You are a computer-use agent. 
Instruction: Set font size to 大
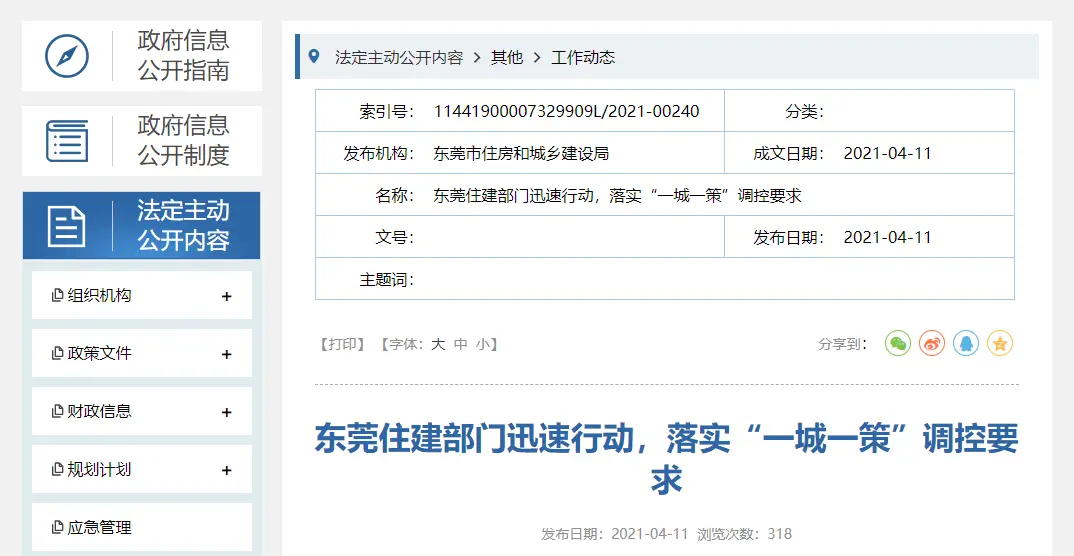tap(438, 344)
